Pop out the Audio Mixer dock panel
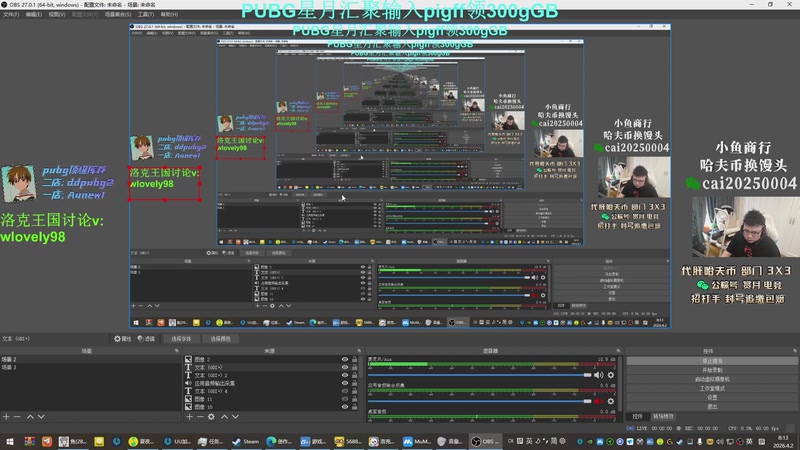This screenshot has height=450, width=800. coord(618,351)
